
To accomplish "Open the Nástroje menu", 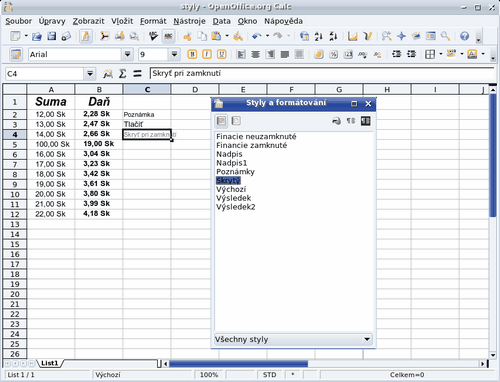I will click(x=189, y=21).
